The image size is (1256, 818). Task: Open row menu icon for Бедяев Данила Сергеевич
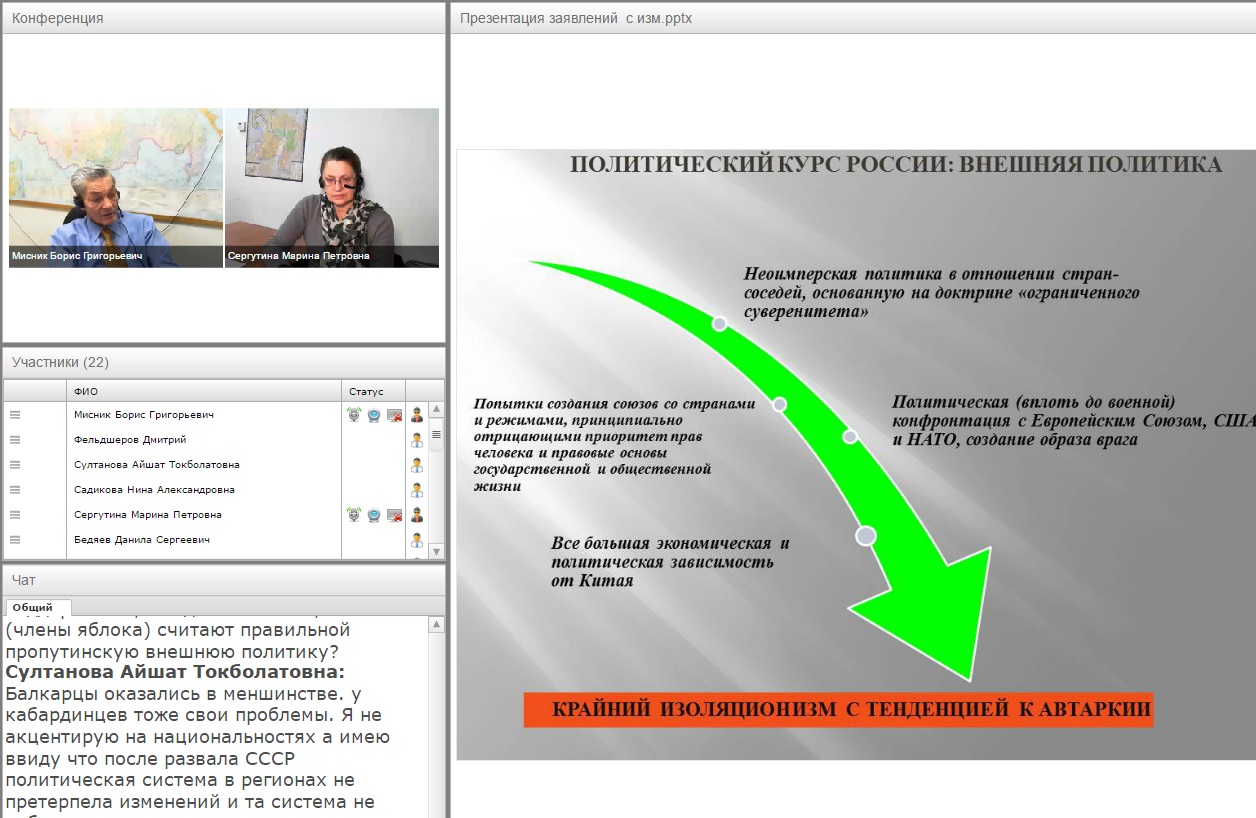tap(15, 540)
